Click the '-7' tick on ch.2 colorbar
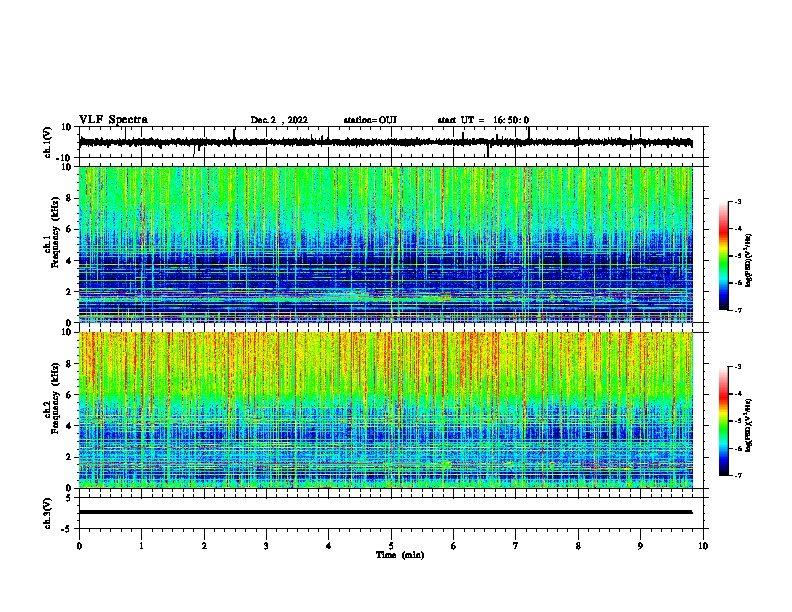Screen dimensions: 792x612 (x=737, y=475)
